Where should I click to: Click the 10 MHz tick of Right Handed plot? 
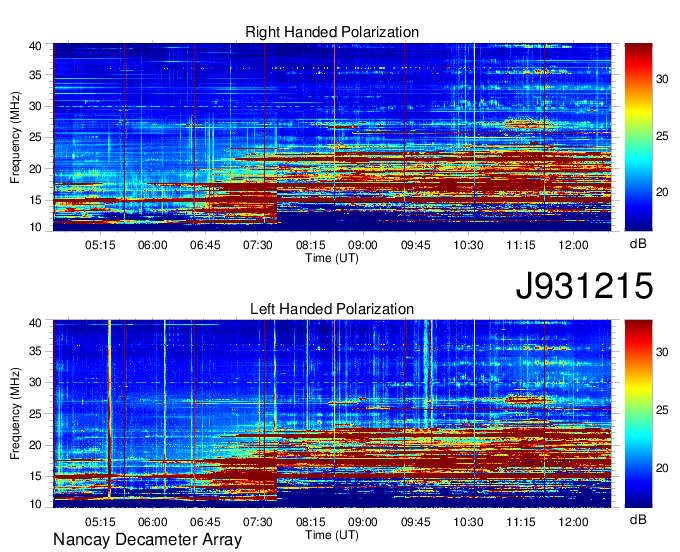36,227
